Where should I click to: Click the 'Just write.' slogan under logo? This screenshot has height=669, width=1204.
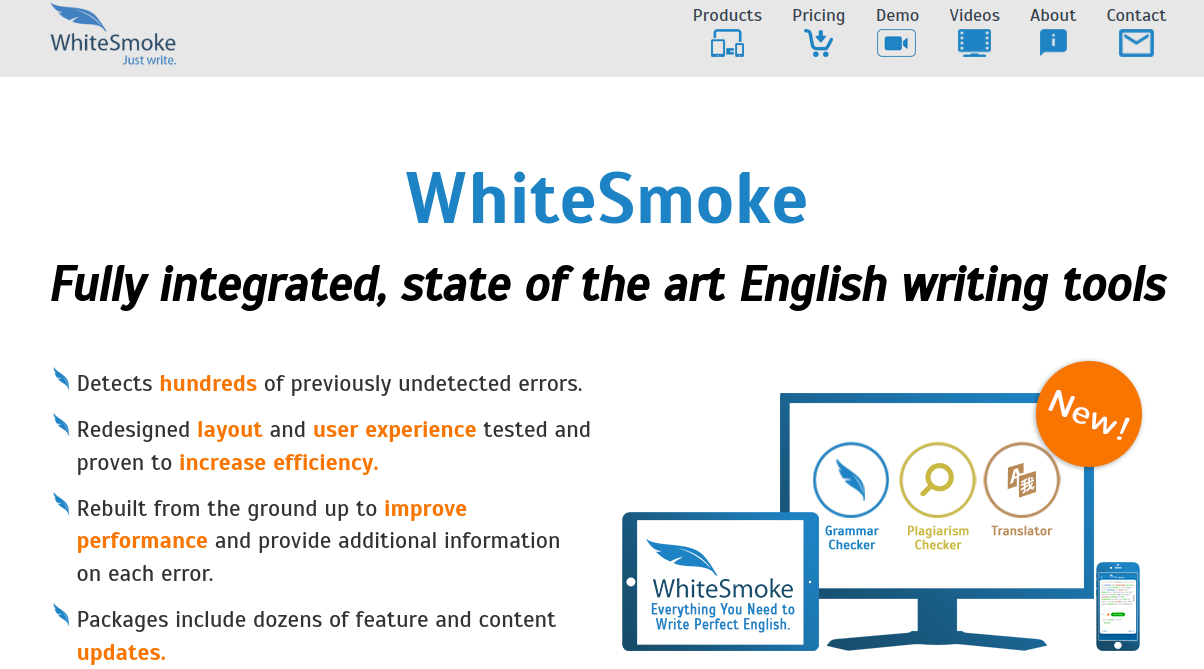point(149,60)
